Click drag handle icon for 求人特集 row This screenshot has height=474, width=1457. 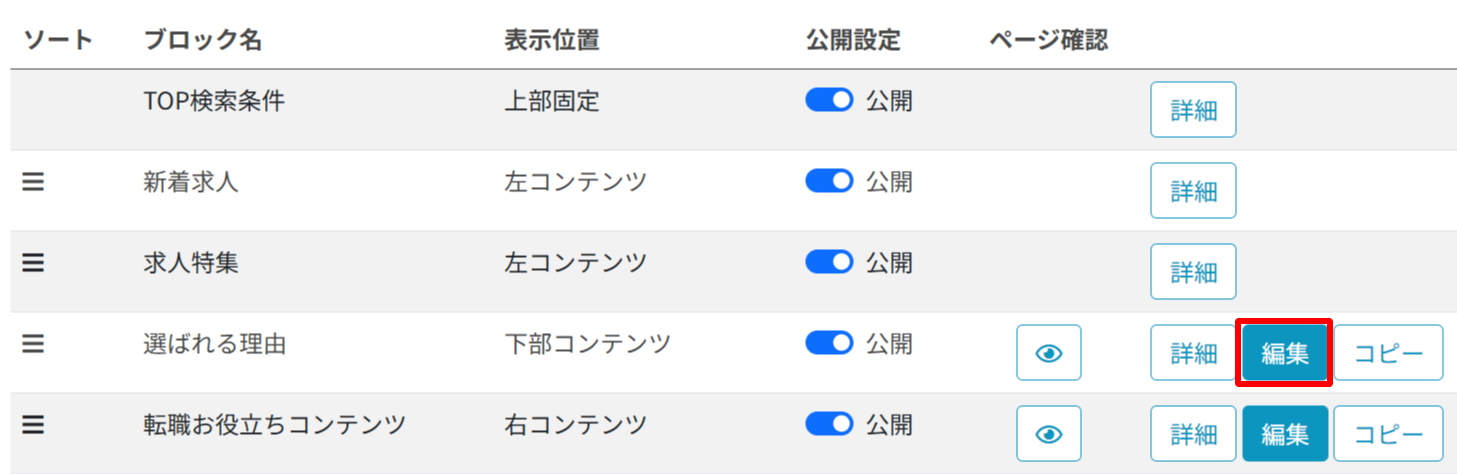(x=33, y=263)
